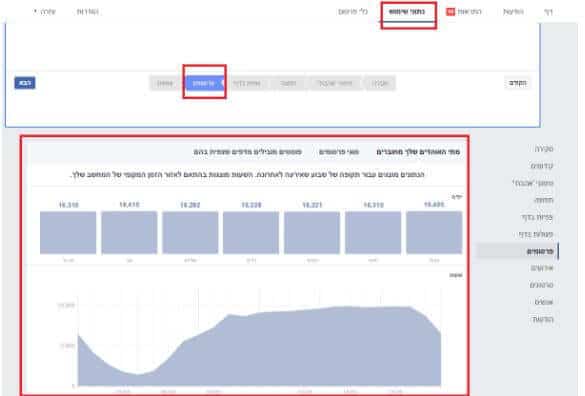Click the הקודם previous button
This screenshot has height=396, width=585.
518,83
